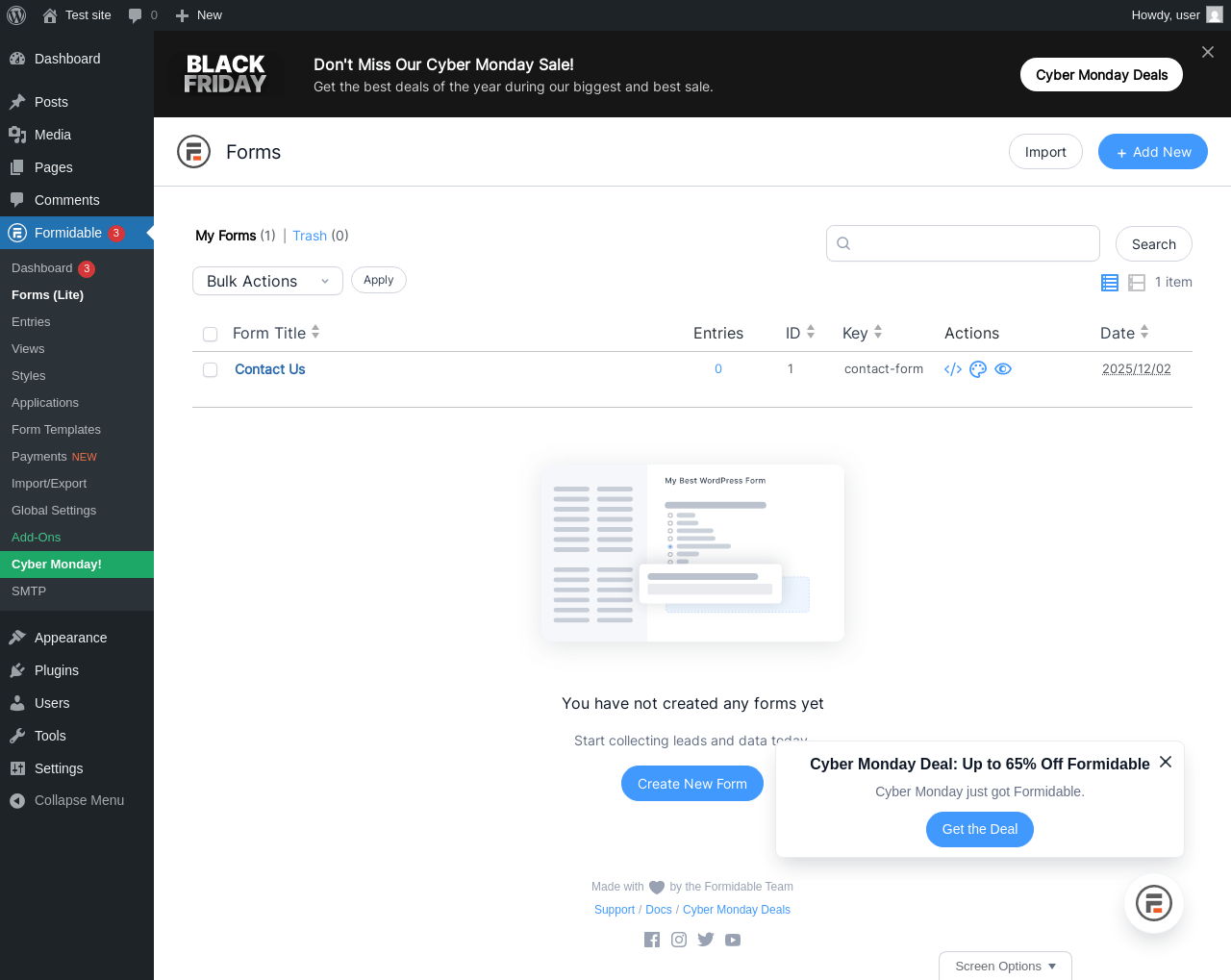Open the Howdy, user avatar profile
This screenshot has height=980, width=1231.
[x=1215, y=15]
